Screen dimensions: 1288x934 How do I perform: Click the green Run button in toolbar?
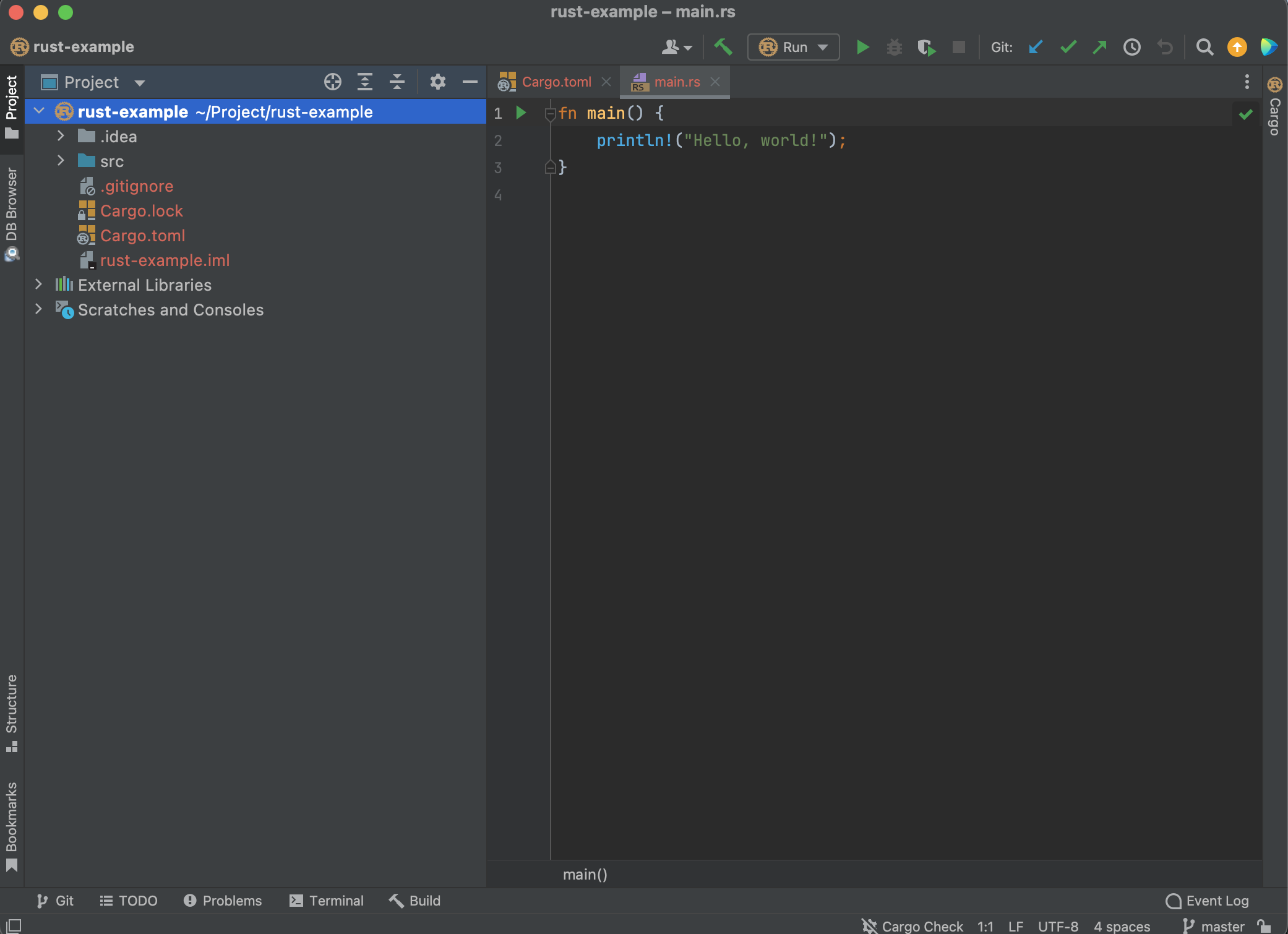click(862, 47)
